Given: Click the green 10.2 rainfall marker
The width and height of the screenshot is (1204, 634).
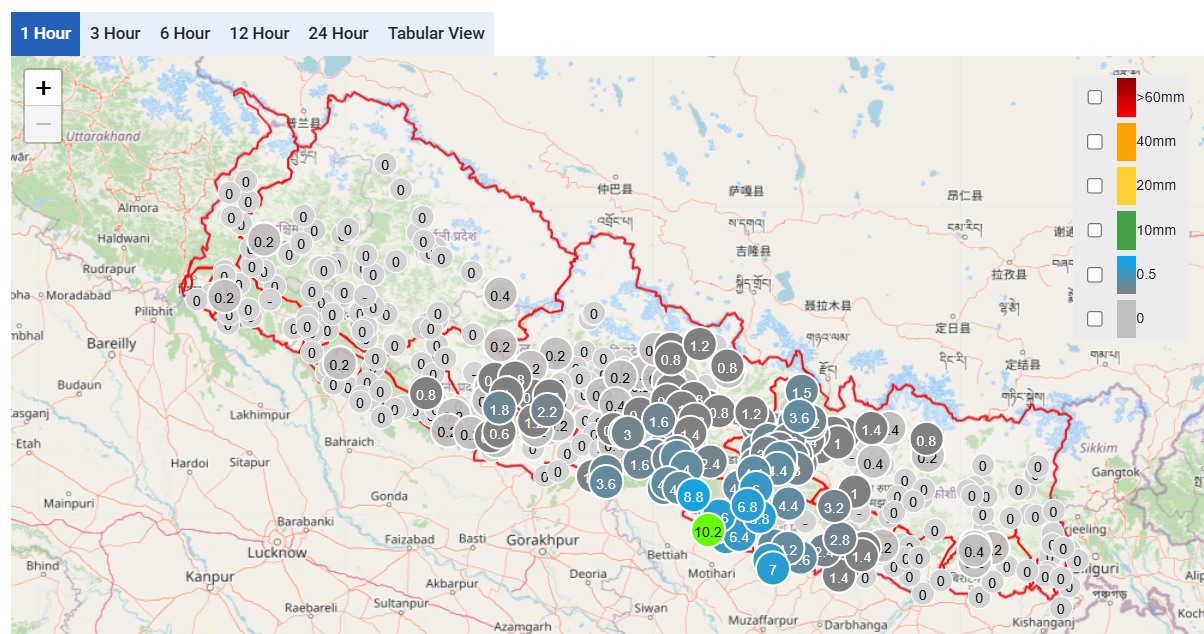Looking at the screenshot, I should pyautogui.click(x=708, y=531).
